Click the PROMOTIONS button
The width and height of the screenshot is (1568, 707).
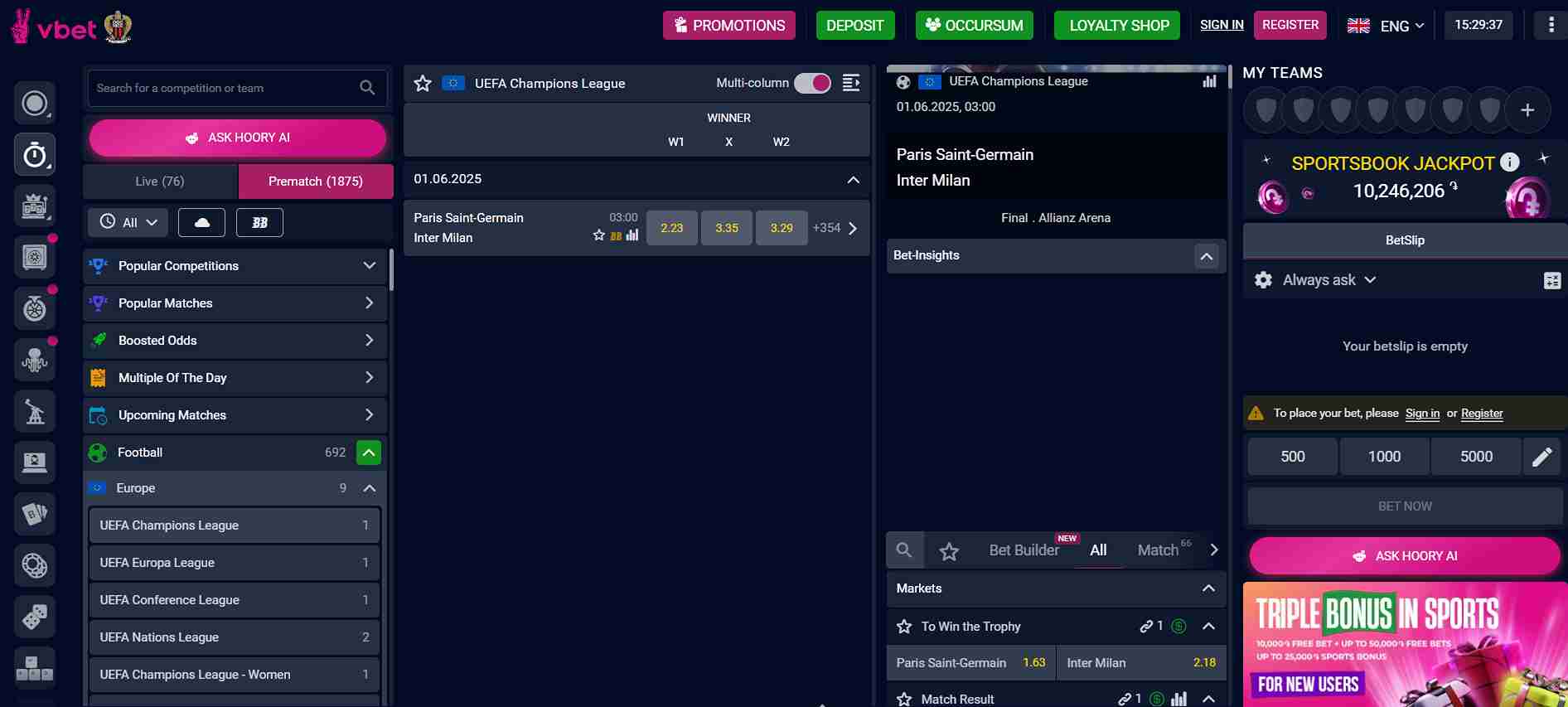[x=729, y=26]
